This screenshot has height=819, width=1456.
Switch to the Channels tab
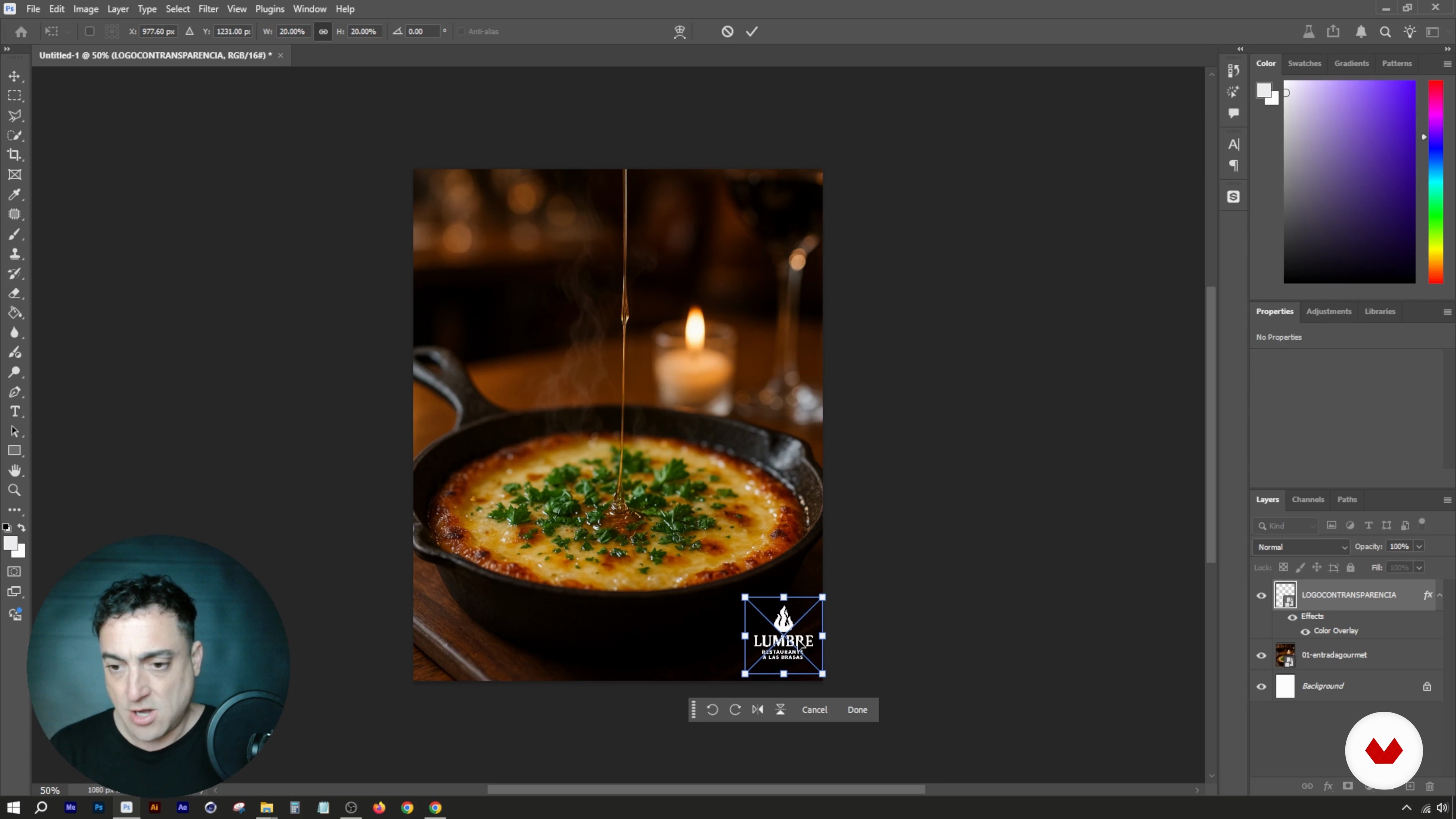[1307, 499]
